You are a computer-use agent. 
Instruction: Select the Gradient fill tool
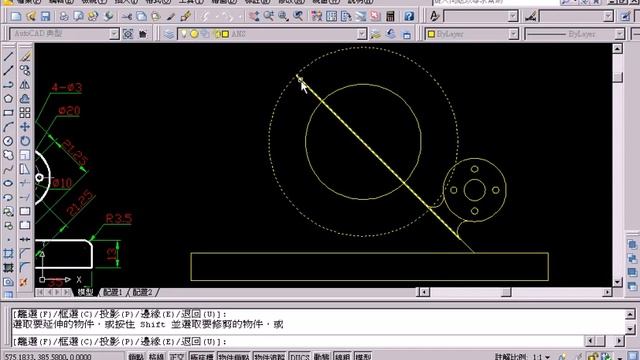[x=8, y=268]
